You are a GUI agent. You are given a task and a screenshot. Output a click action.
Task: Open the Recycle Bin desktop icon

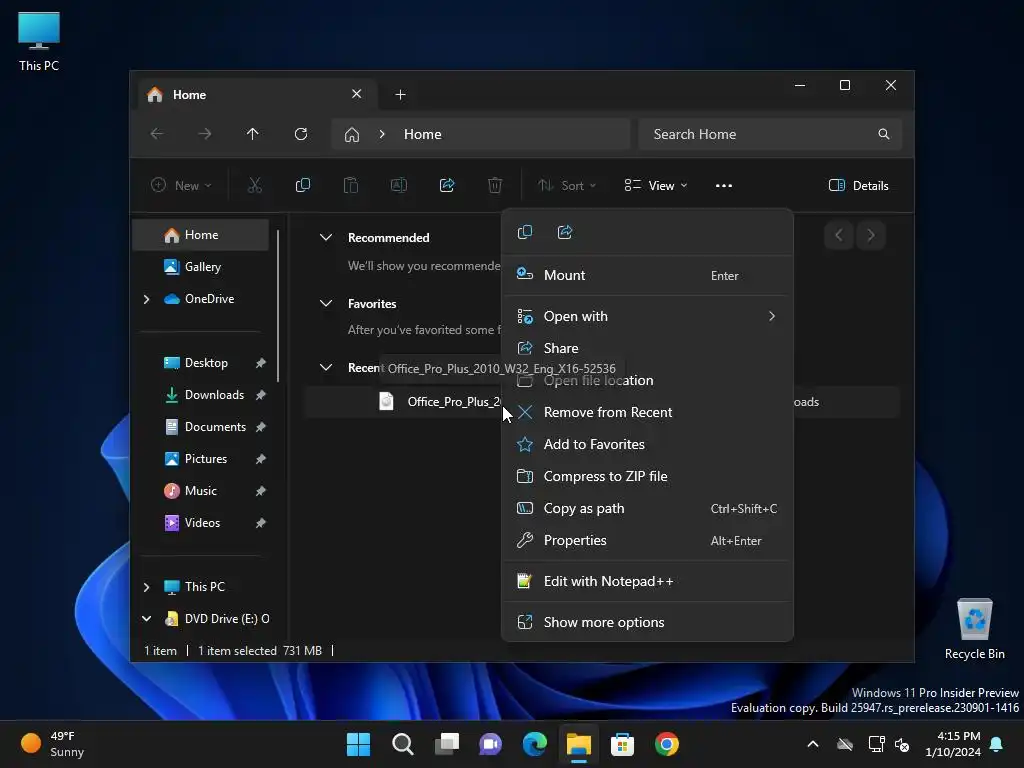point(974,628)
